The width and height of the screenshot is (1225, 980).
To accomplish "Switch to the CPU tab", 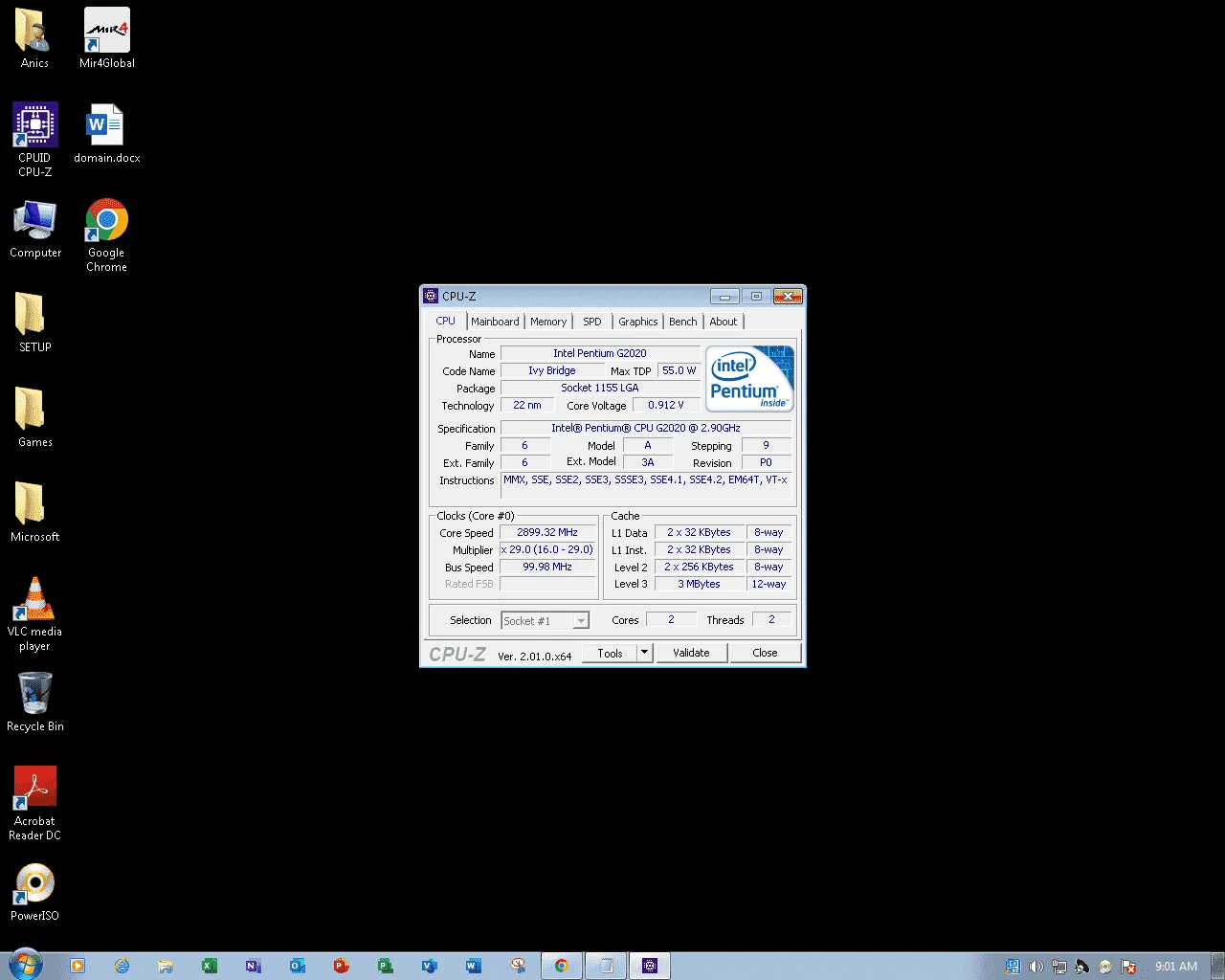I will coord(446,321).
